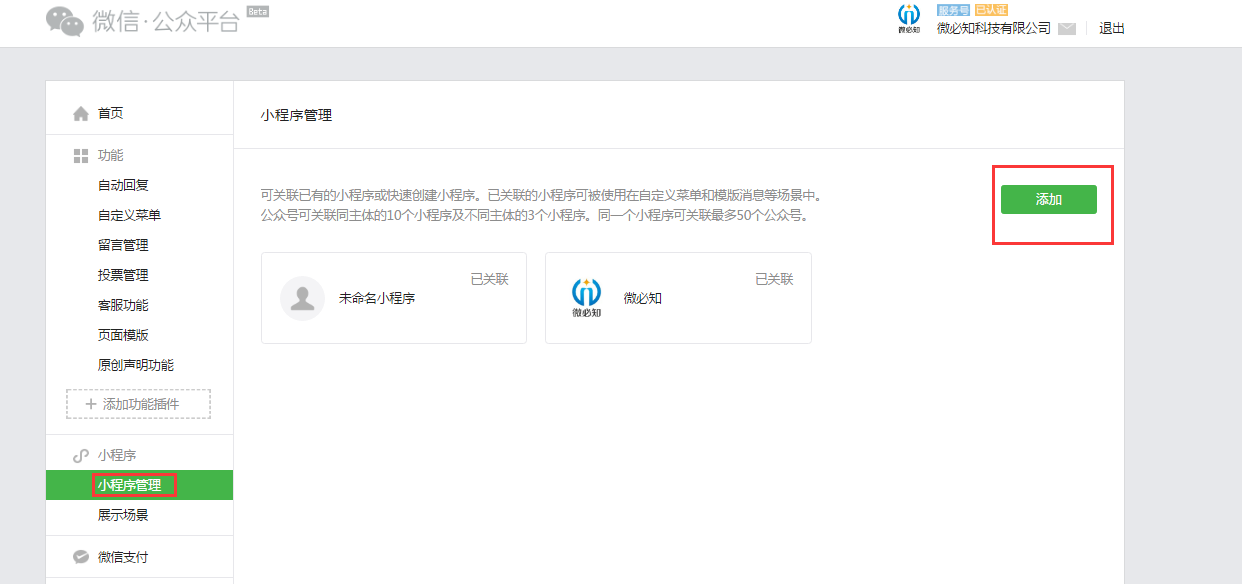Viewport: 1242px width, 584px height.
Task: Click 添加功能插件 button
Action: (x=139, y=404)
